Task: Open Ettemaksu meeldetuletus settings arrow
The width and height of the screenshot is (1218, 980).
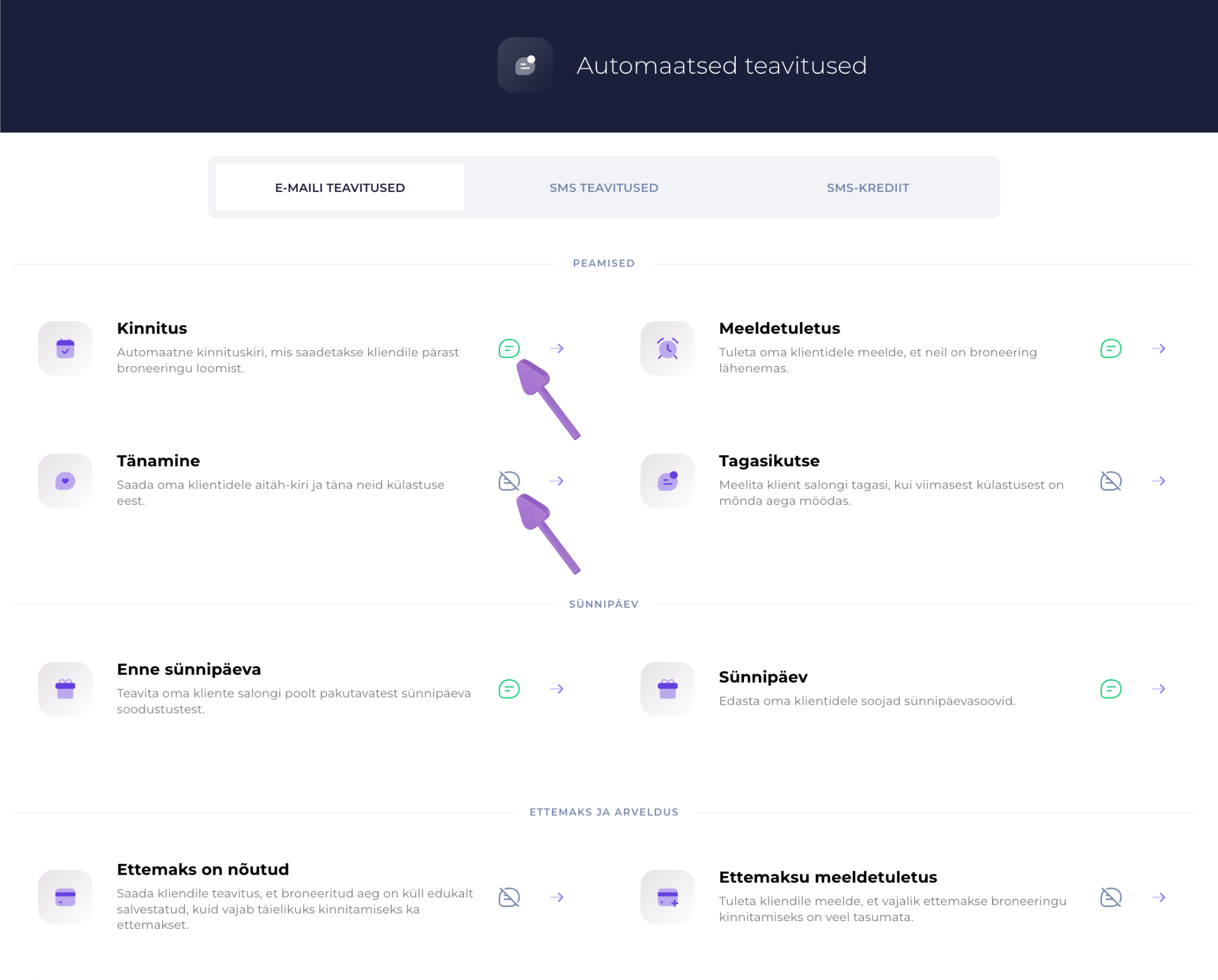Action: coord(1159,897)
